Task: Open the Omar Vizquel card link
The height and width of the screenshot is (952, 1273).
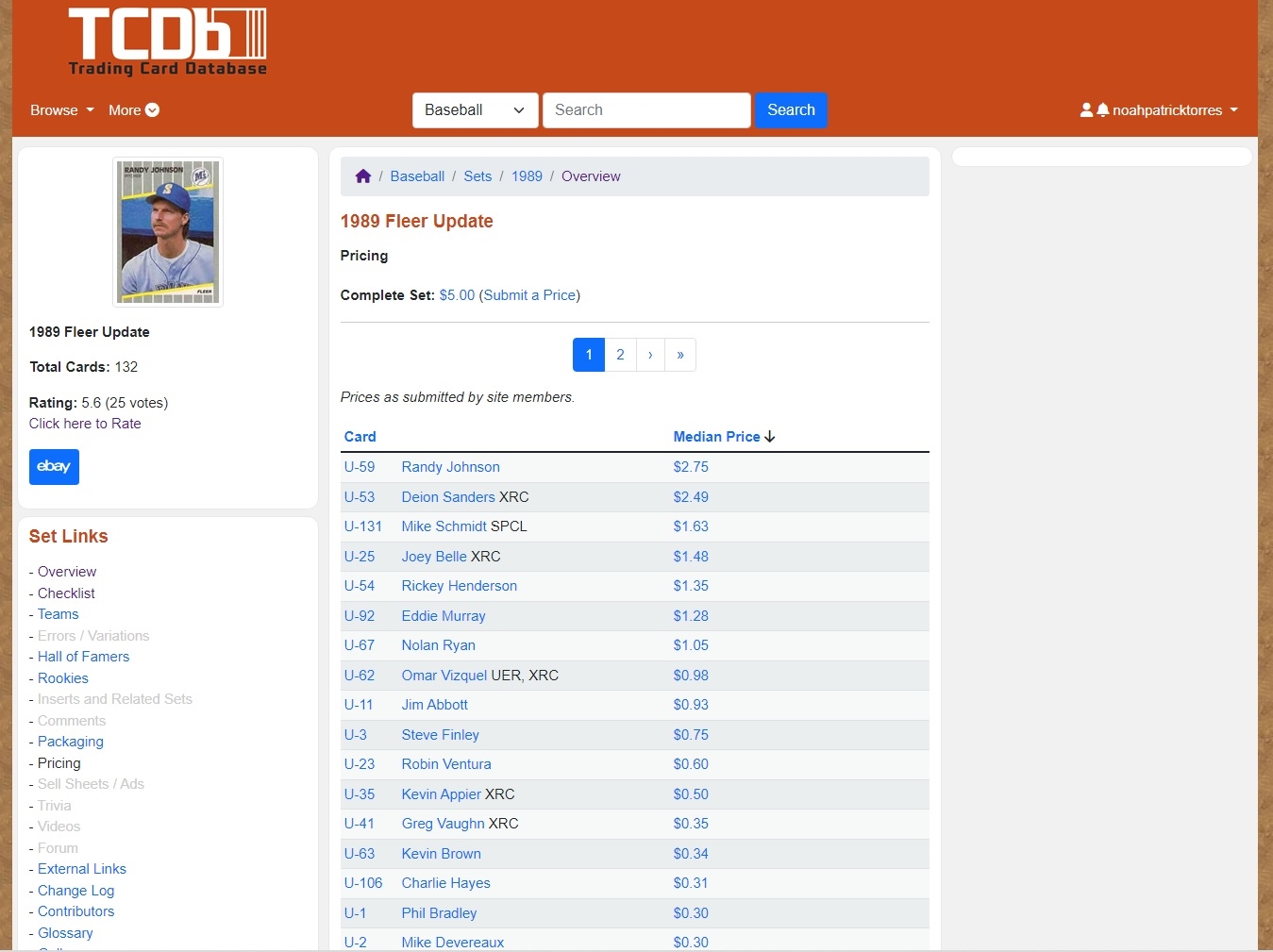Action: click(x=444, y=676)
